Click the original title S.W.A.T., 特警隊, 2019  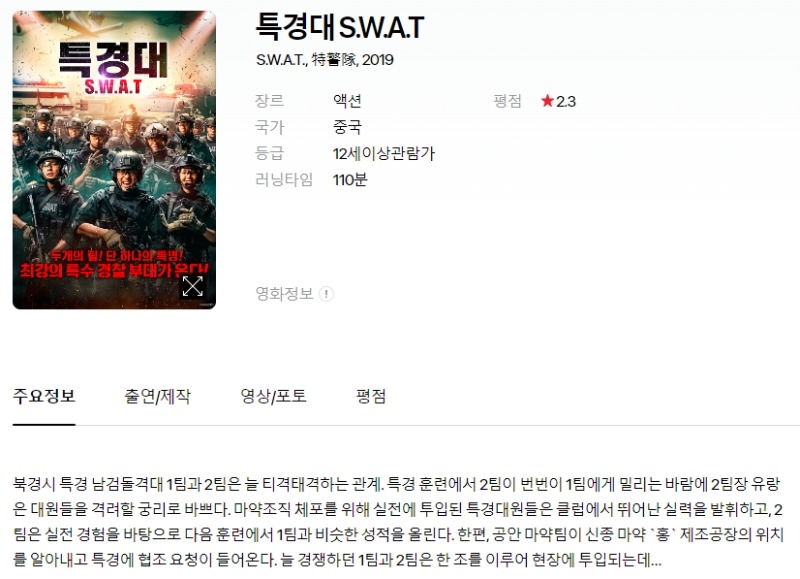click(x=324, y=60)
